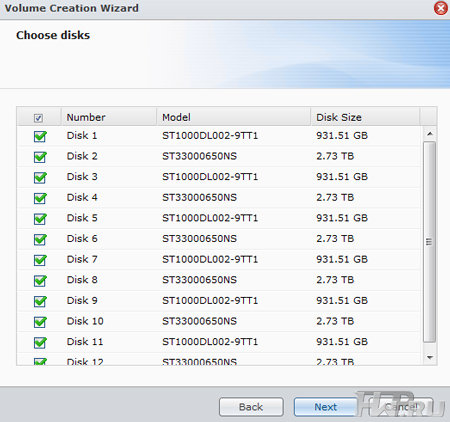450x422 pixels.
Task: Sort by the Disk Size column header
Action: click(365, 117)
